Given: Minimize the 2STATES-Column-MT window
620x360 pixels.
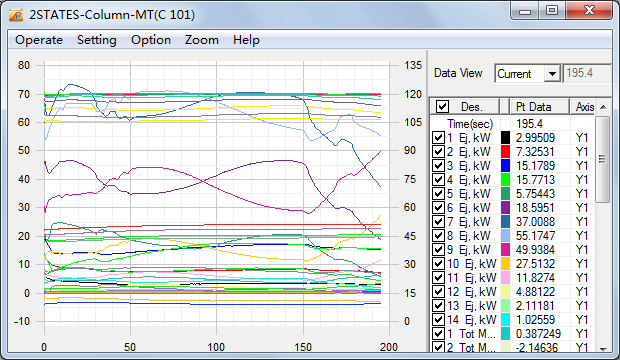Looking at the screenshot, I should coord(525,11).
